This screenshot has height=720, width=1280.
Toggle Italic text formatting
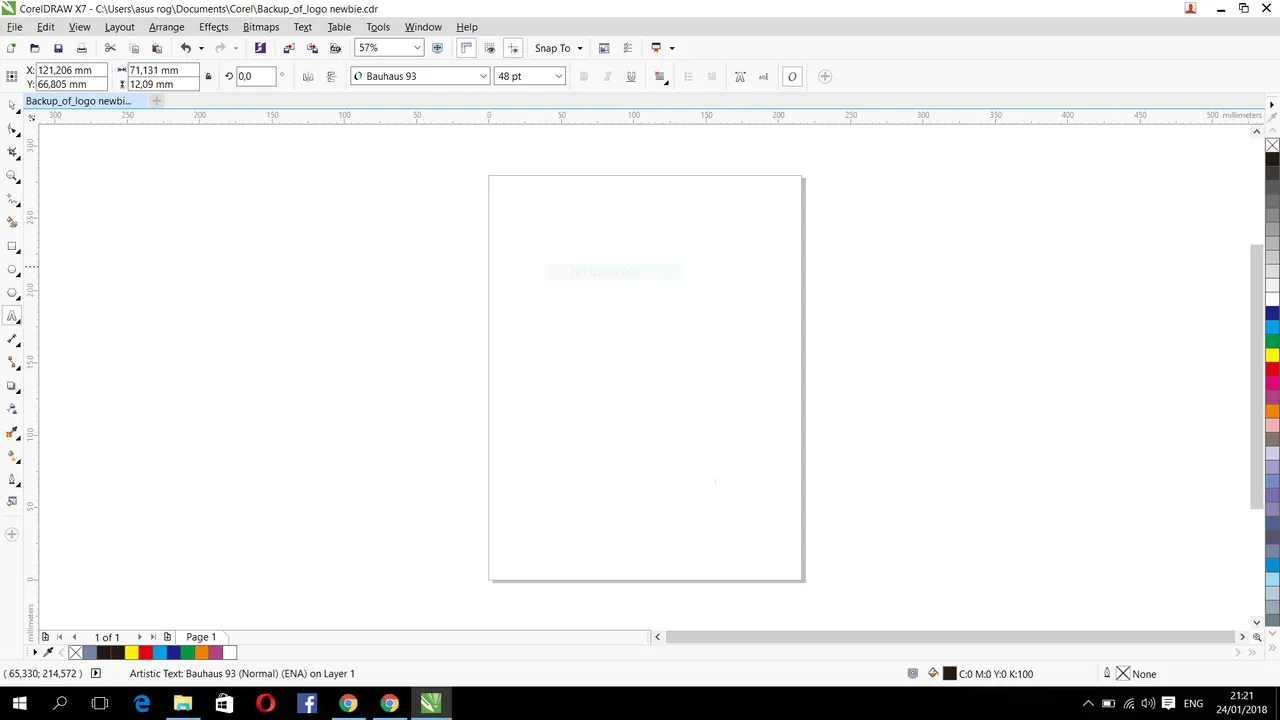pos(607,76)
